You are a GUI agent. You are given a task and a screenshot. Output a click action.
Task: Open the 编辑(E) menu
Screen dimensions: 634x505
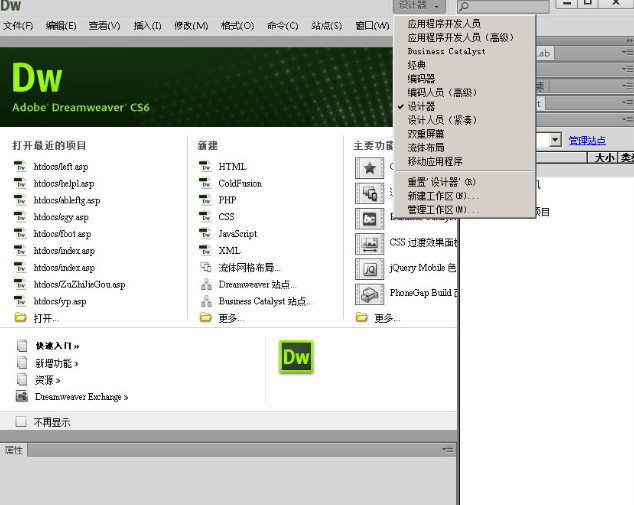pyautogui.click(x=61, y=26)
